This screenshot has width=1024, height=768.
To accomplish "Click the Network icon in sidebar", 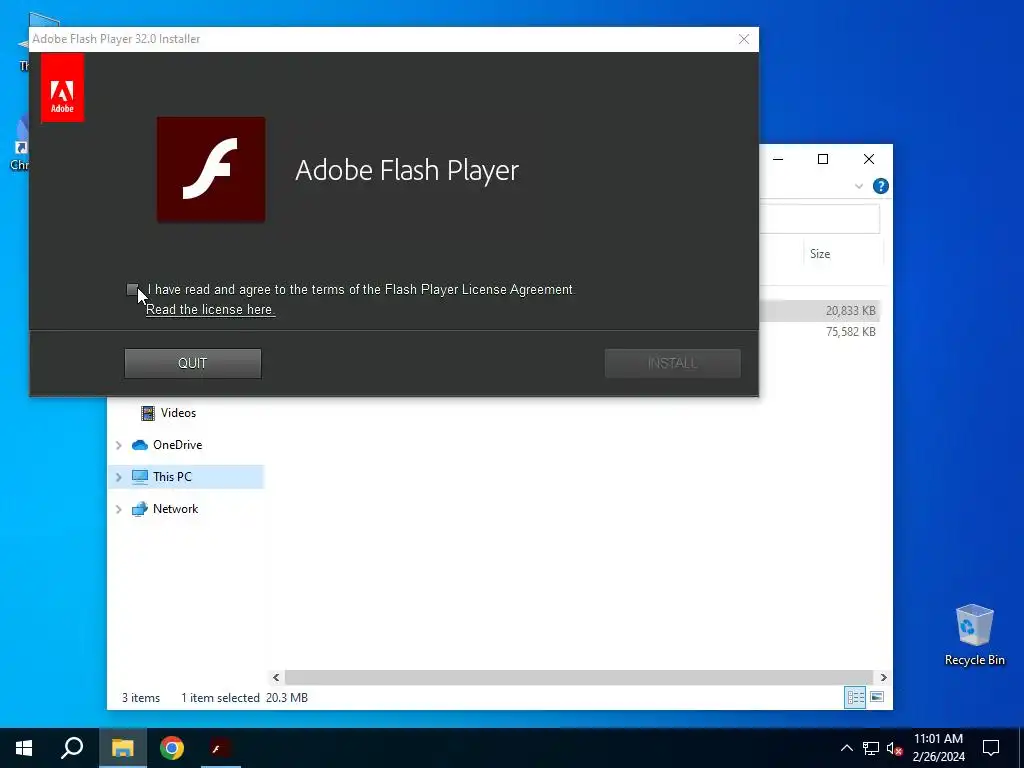I will click(140, 509).
